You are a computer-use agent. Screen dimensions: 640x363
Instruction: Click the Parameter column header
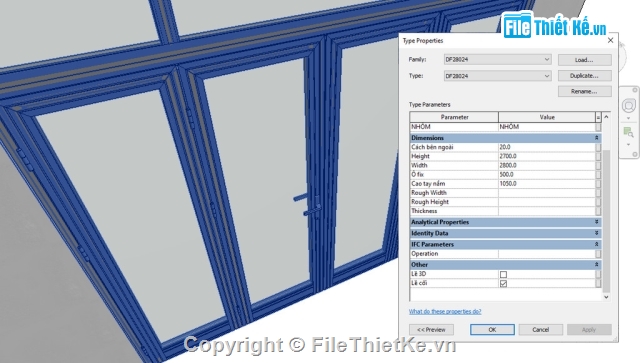454,117
